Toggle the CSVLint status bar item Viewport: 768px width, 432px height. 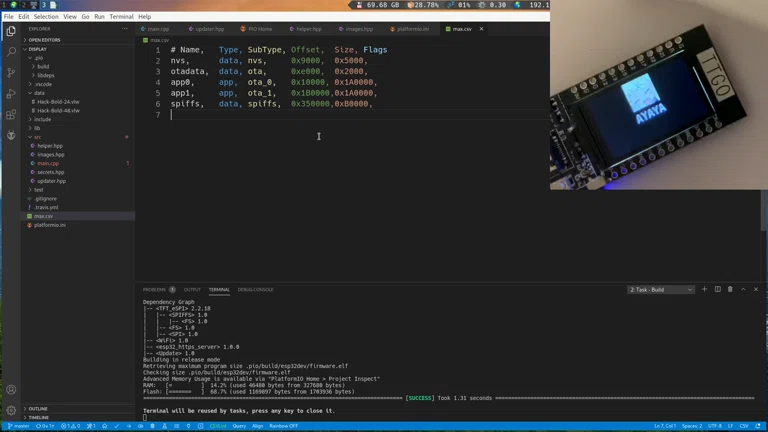click(x=217, y=426)
